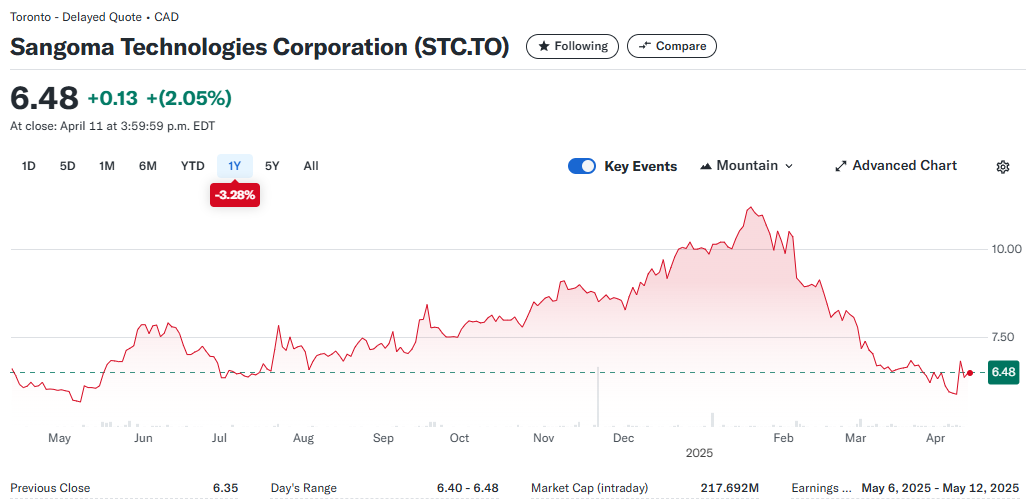Click the Apr label on the x-axis
This screenshot has width=1031, height=499.
tap(934, 438)
